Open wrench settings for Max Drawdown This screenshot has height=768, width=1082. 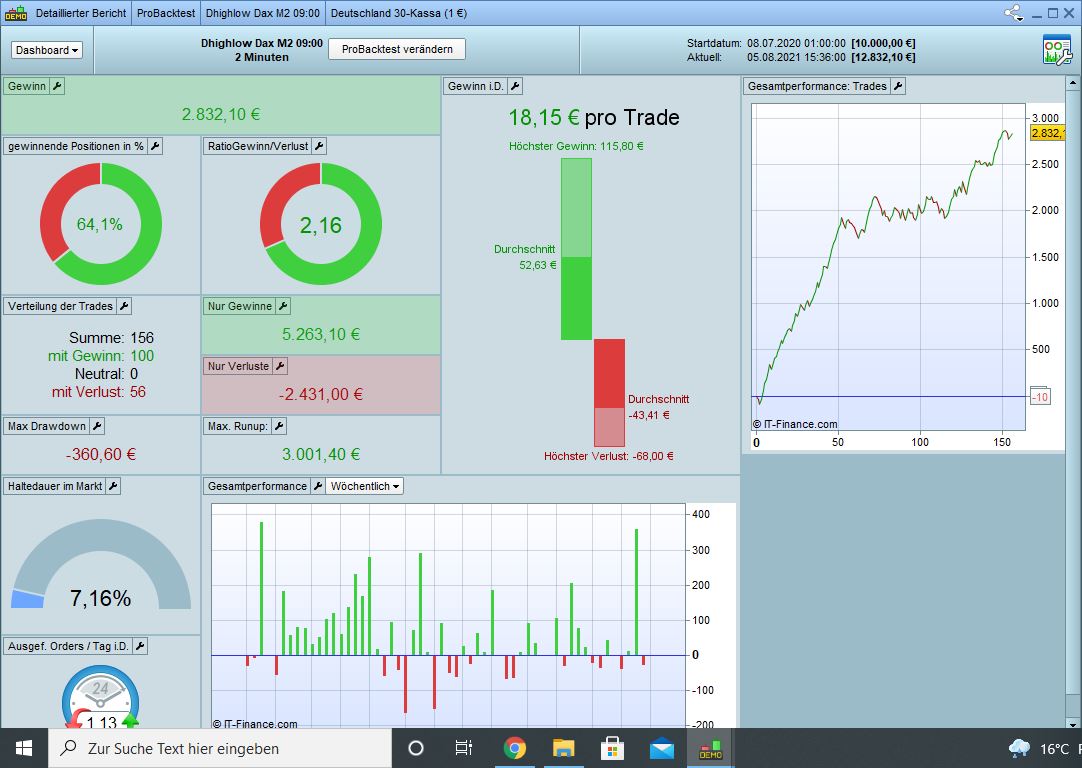(x=97, y=426)
